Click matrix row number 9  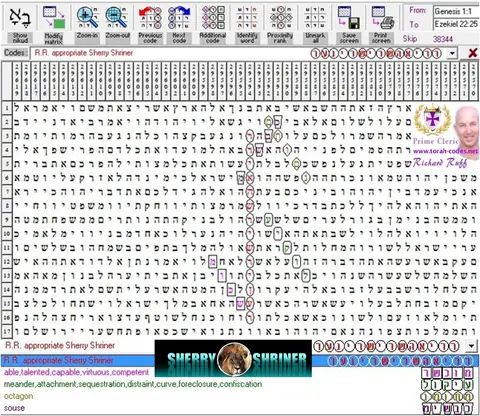(7, 220)
